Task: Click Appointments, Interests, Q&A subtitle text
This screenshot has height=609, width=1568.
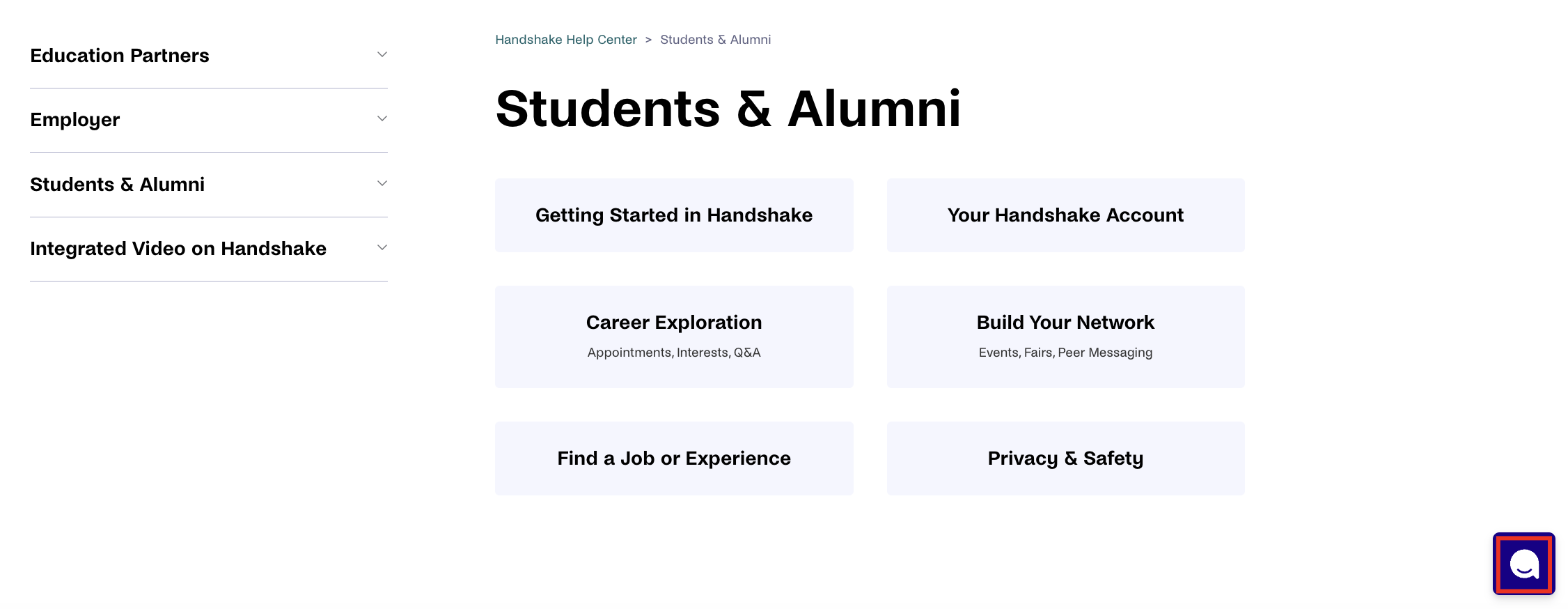Action: 674,353
